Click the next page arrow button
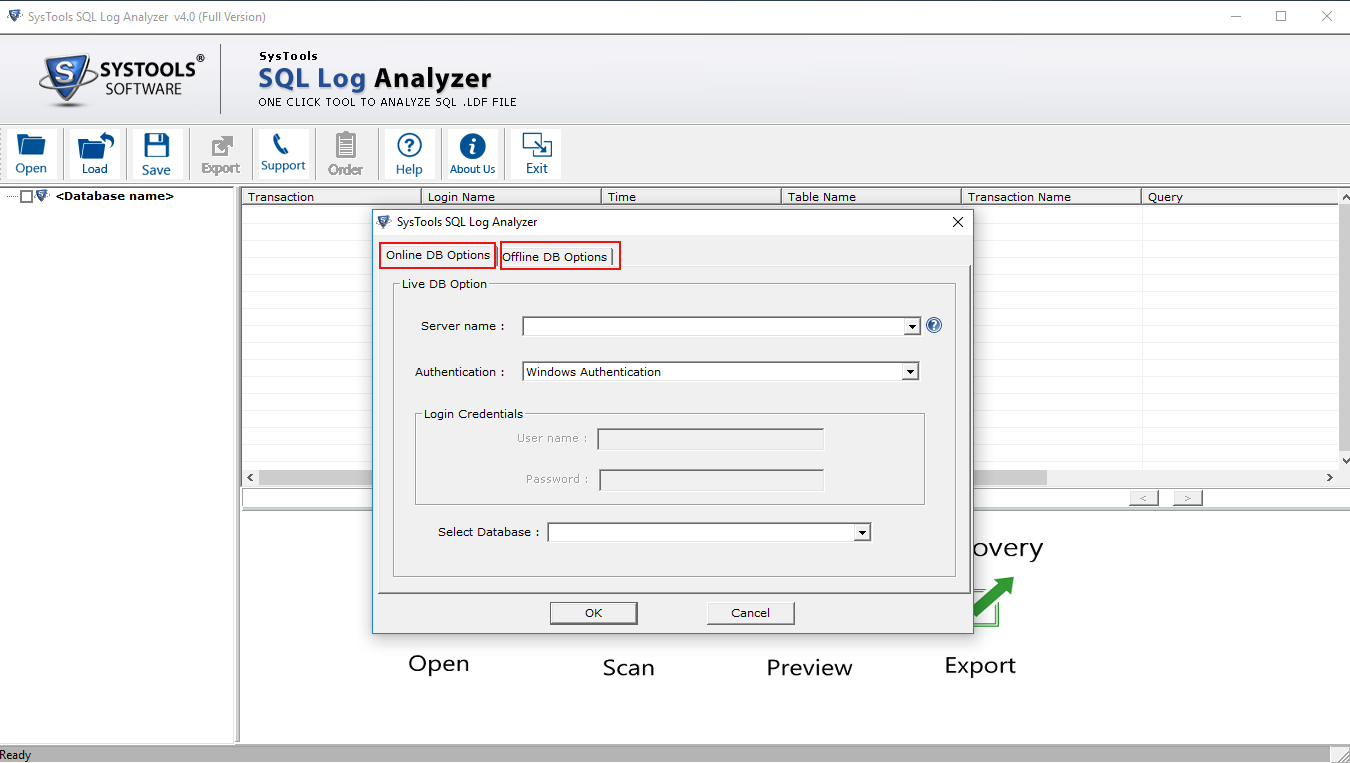The height and width of the screenshot is (763, 1350). click(1188, 498)
